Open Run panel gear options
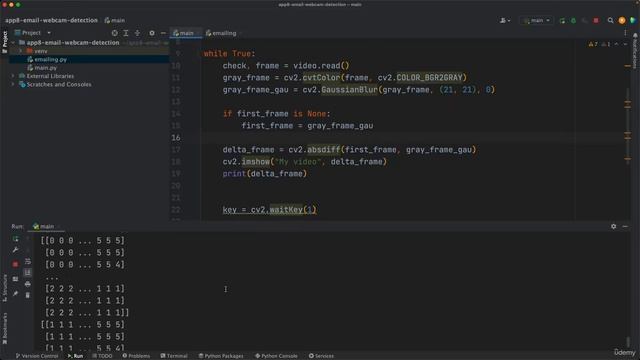 613,227
